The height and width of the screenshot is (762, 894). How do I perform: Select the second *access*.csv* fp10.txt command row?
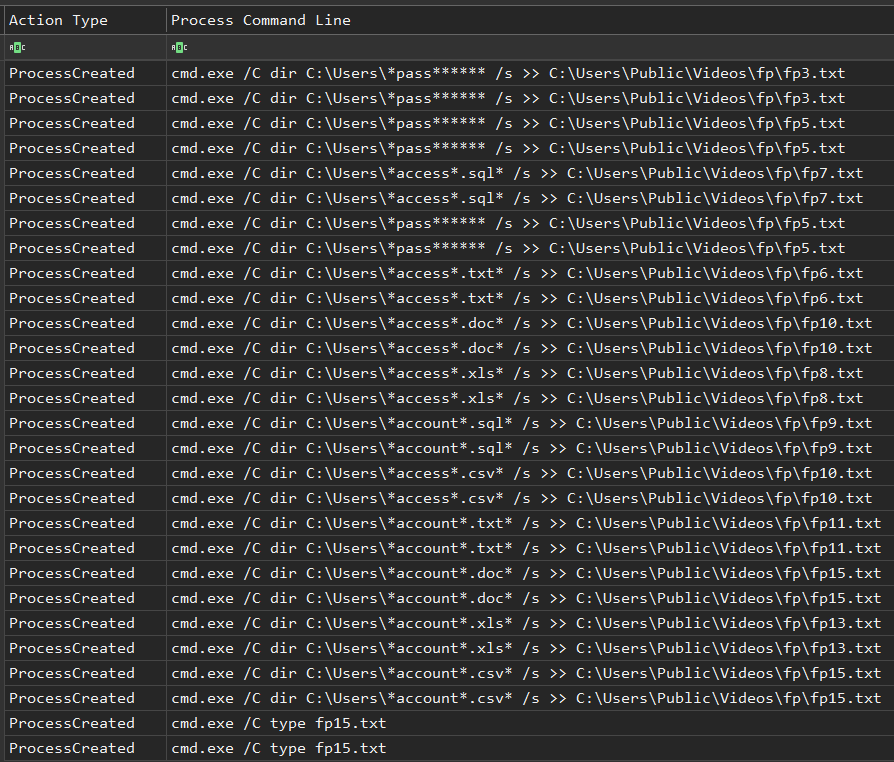pos(520,498)
